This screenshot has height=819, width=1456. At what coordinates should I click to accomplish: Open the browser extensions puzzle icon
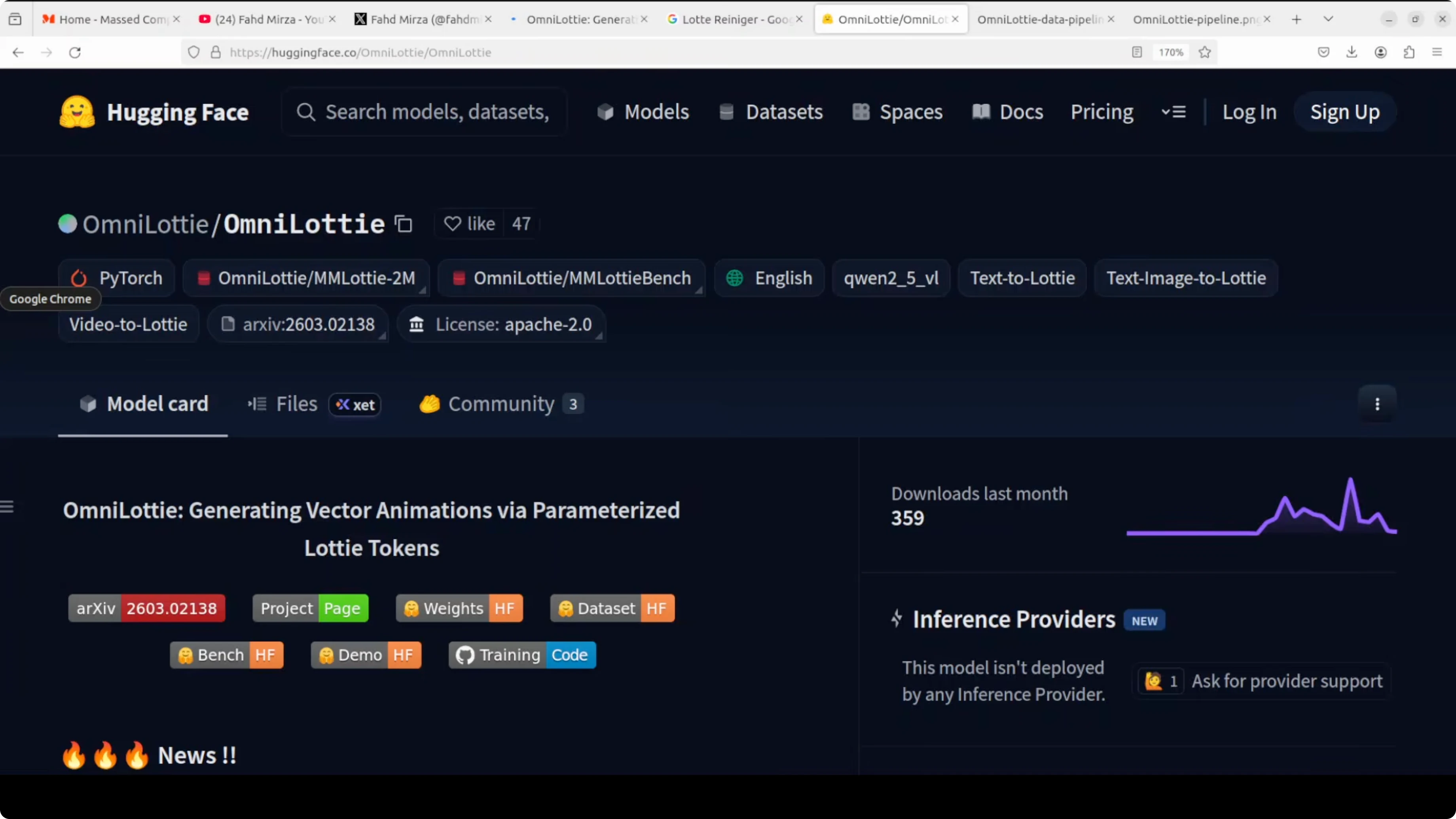point(1409,52)
